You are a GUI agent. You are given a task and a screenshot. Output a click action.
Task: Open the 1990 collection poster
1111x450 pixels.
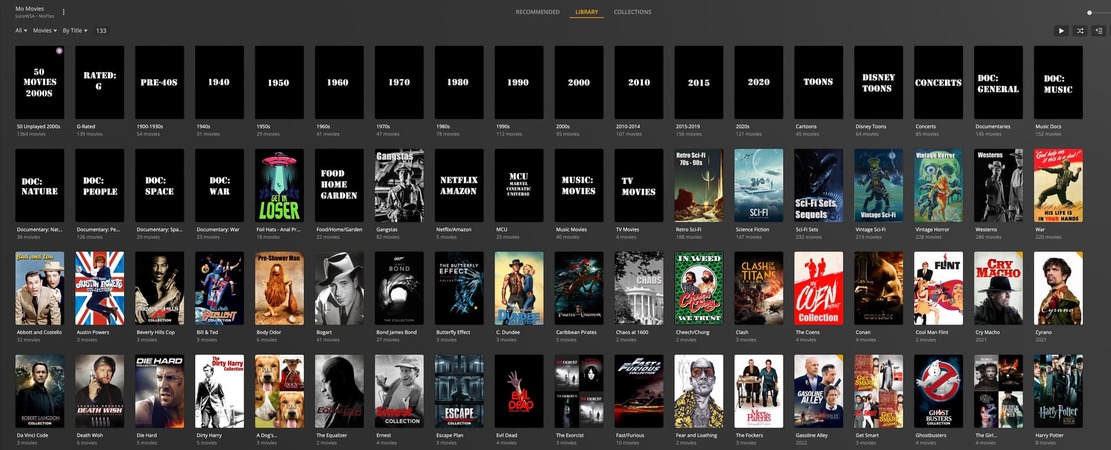[519, 82]
